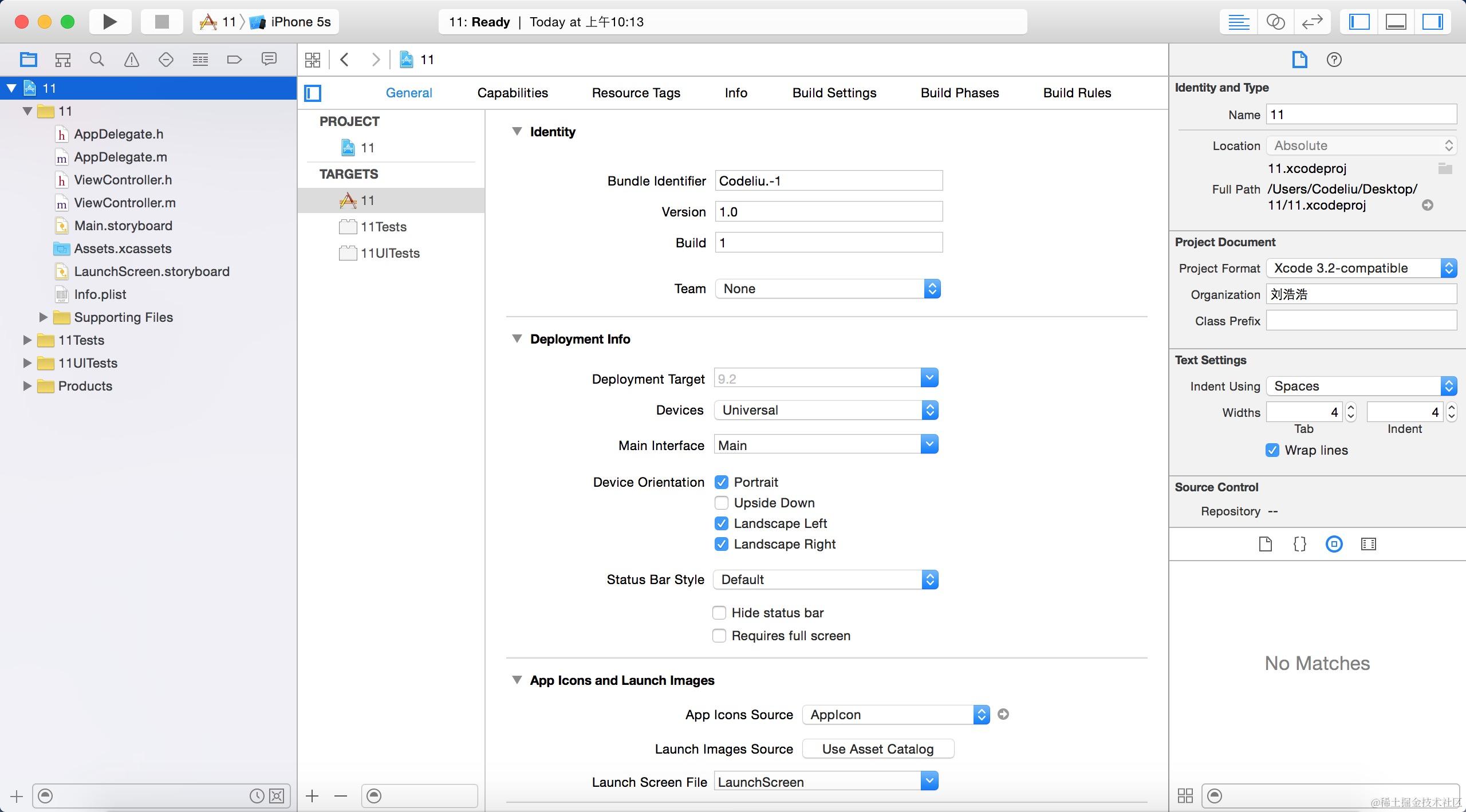
Task: Open the Capabilities tab
Action: pyautogui.click(x=513, y=93)
